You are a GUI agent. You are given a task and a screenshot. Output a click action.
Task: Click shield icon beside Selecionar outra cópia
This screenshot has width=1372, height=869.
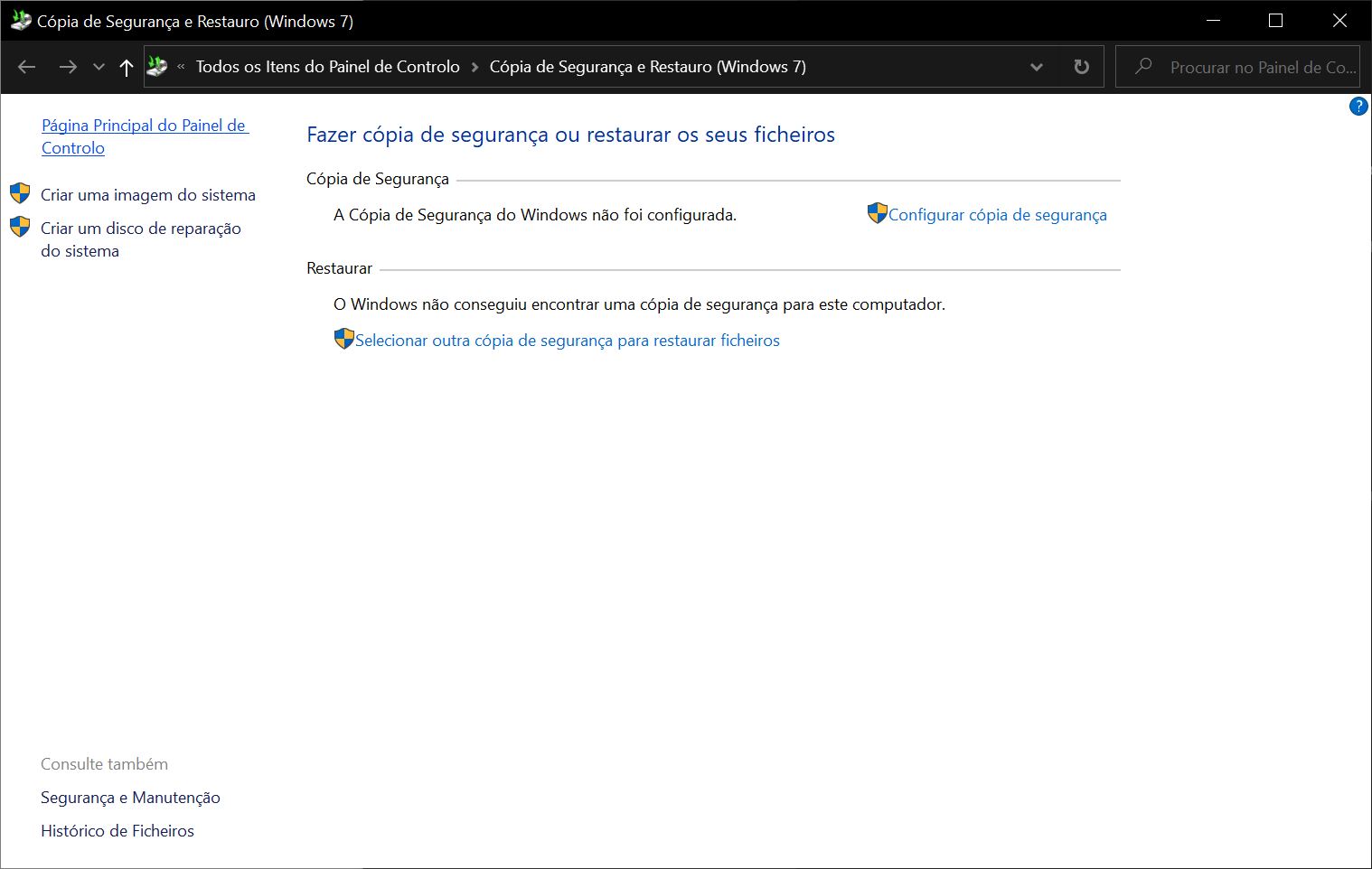point(343,339)
